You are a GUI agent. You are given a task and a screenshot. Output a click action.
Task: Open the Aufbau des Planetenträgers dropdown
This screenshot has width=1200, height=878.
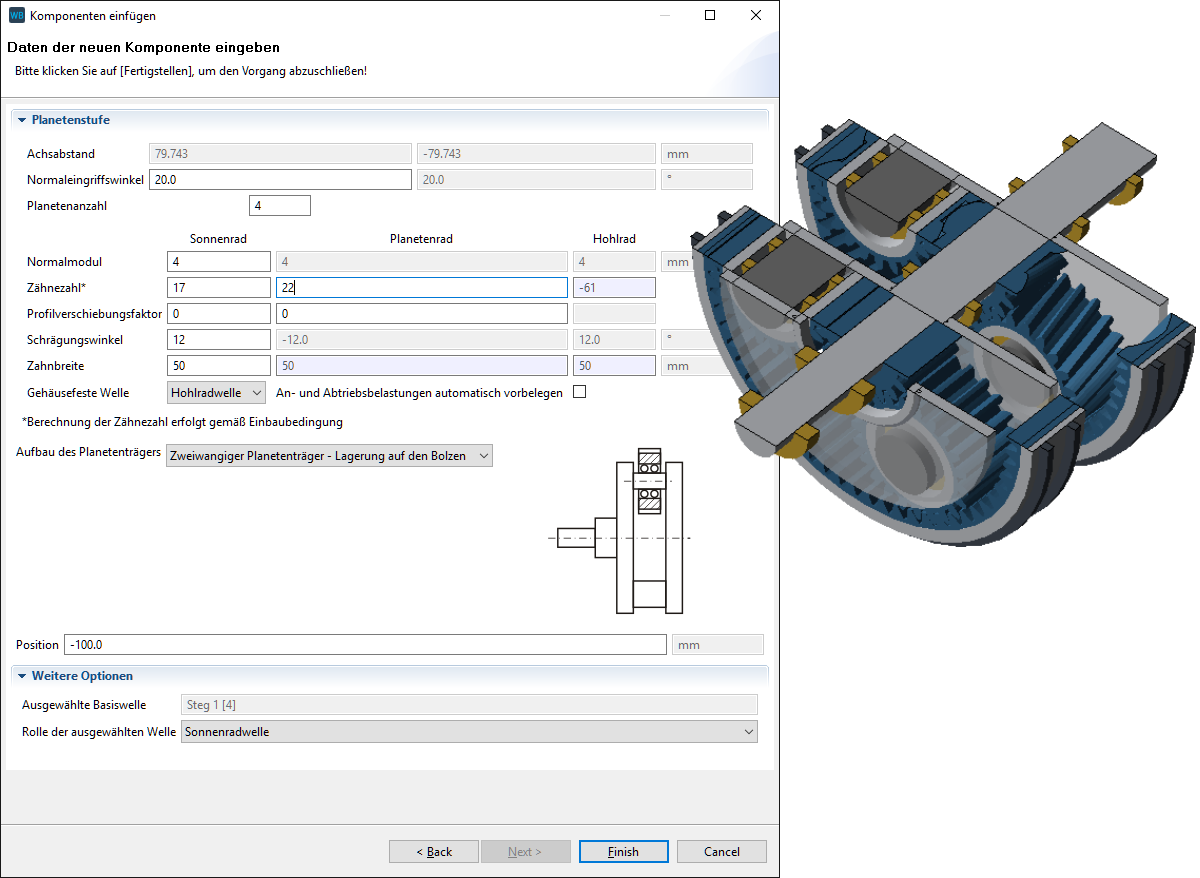pos(329,456)
